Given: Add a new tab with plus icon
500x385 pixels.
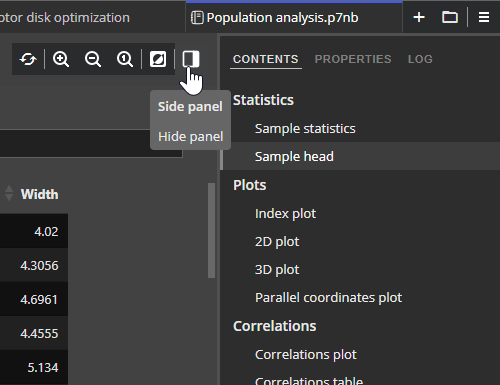Looking at the screenshot, I should 419,17.
